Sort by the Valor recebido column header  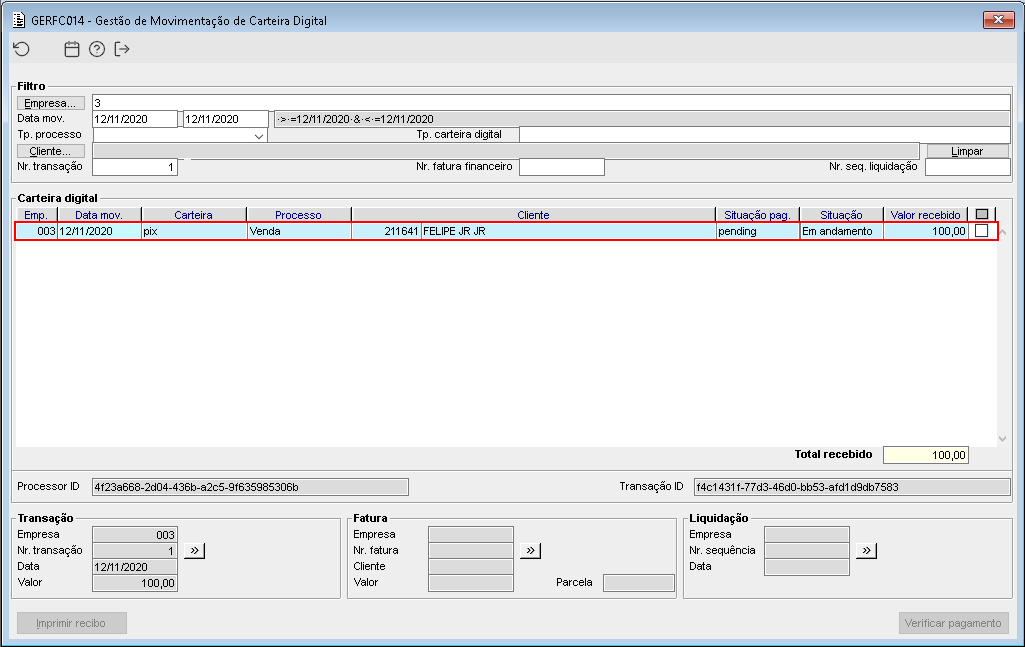(x=926, y=214)
